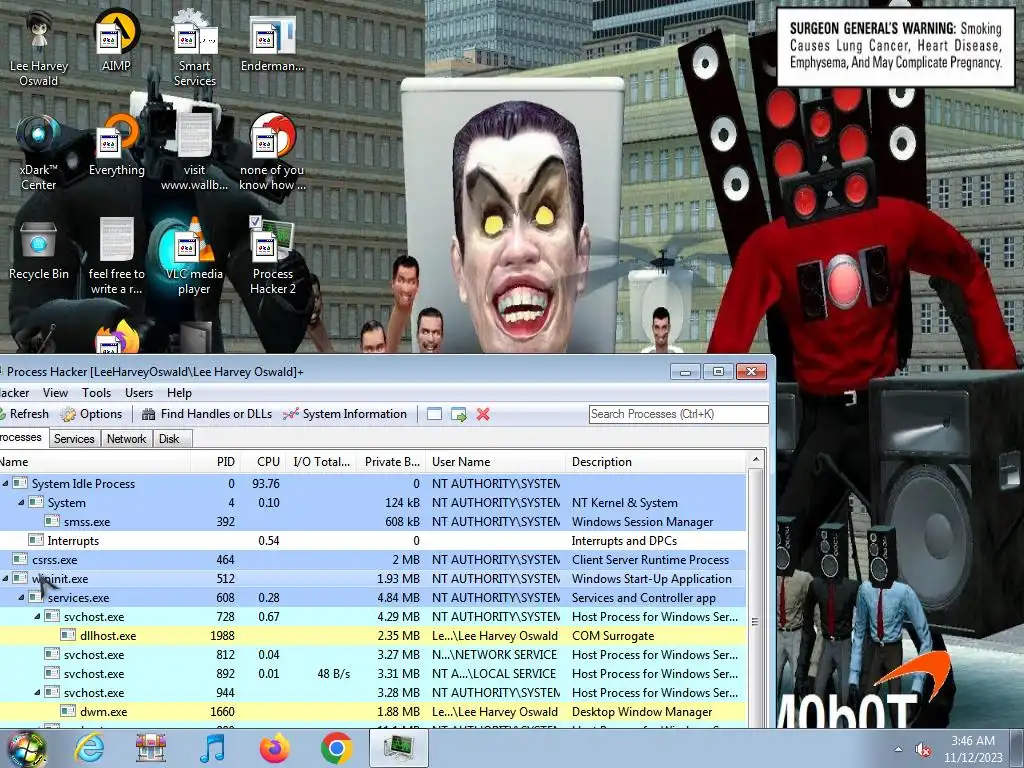Select the dllhost.exe process row

pos(373,635)
